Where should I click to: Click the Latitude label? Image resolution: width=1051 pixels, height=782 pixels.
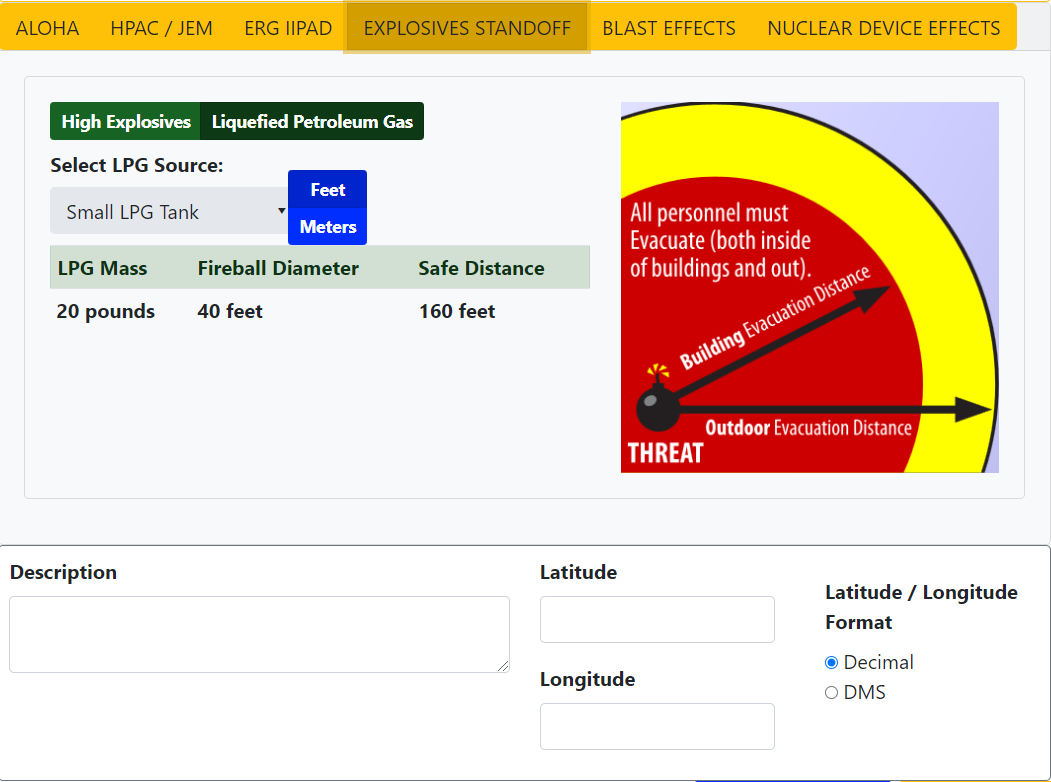tap(578, 572)
